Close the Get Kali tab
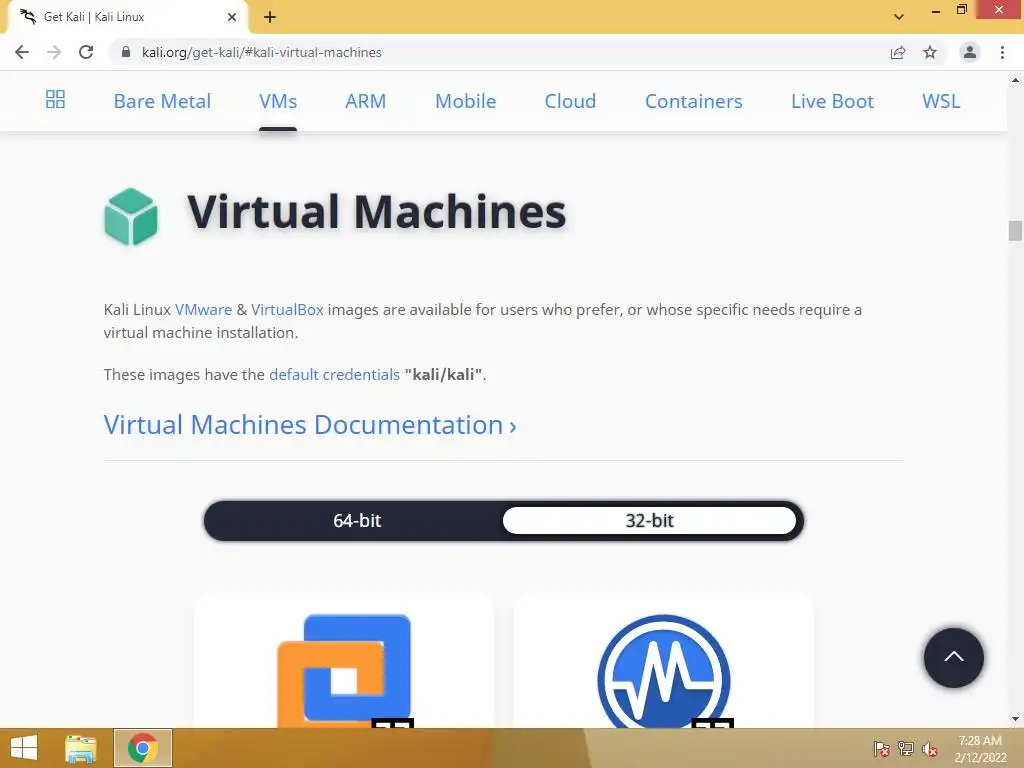 (232, 17)
